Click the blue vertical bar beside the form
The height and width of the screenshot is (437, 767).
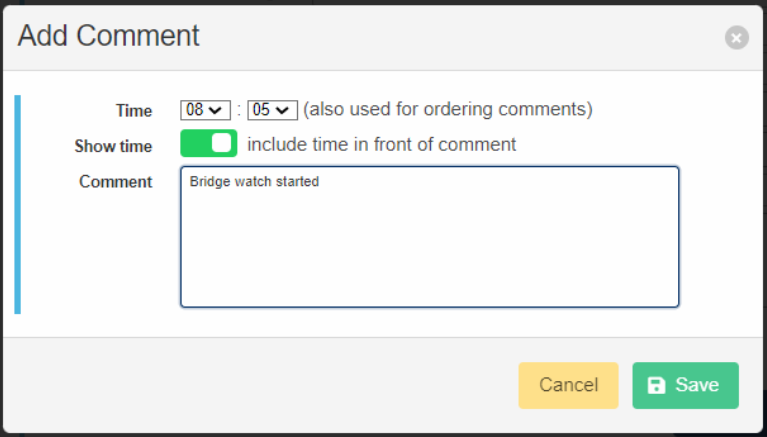coord(18,205)
